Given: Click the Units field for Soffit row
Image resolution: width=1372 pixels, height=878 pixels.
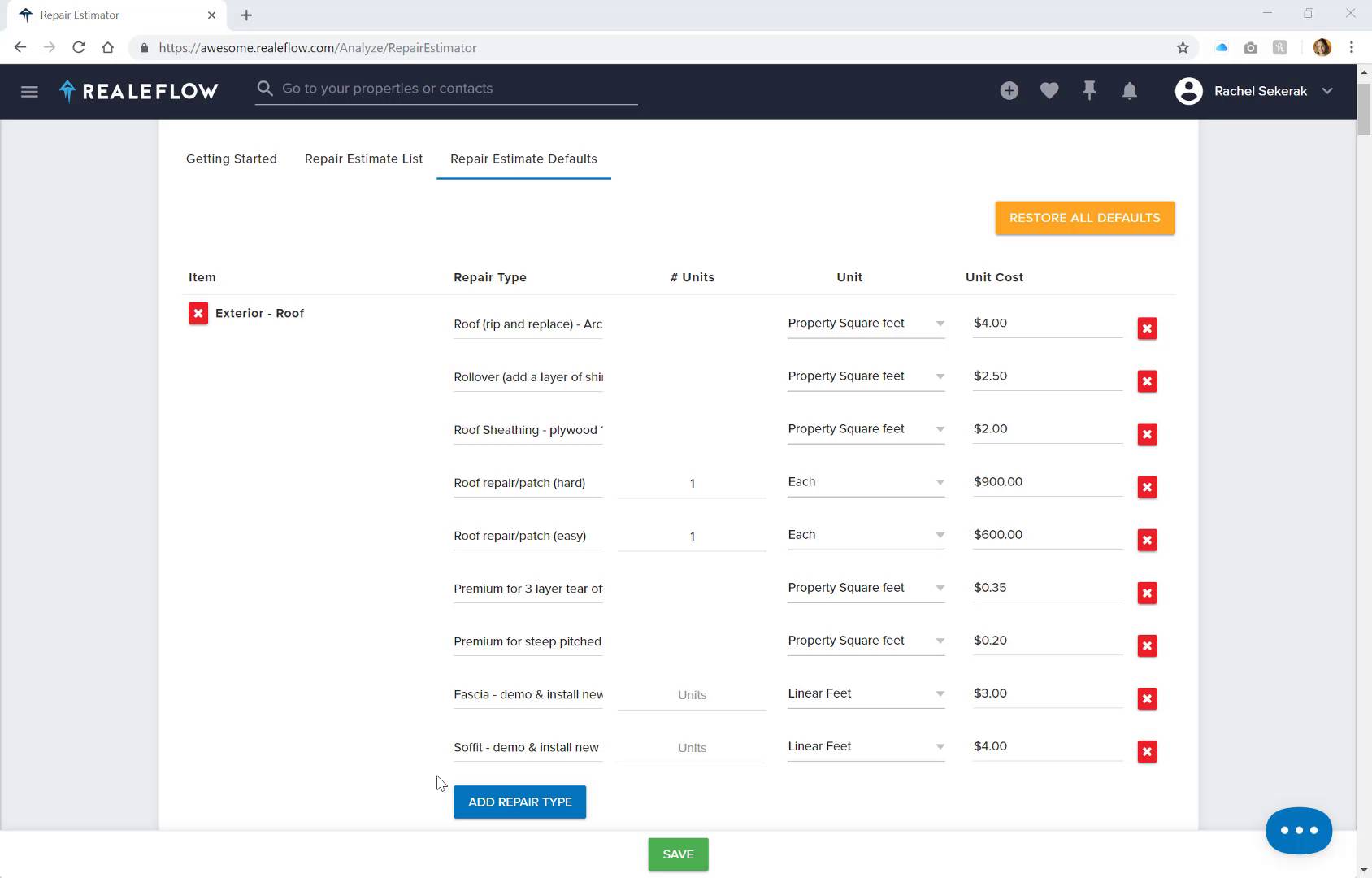Looking at the screenshot, I should [691, 747].
